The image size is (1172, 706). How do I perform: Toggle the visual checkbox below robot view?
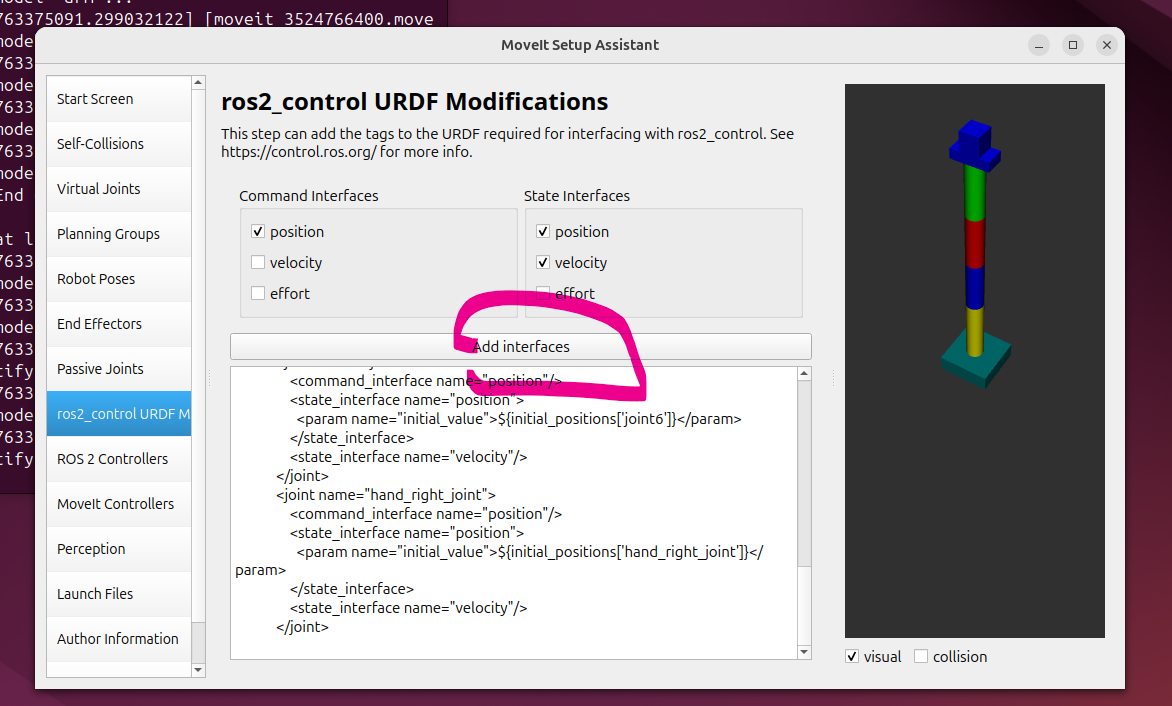point(852,656)
